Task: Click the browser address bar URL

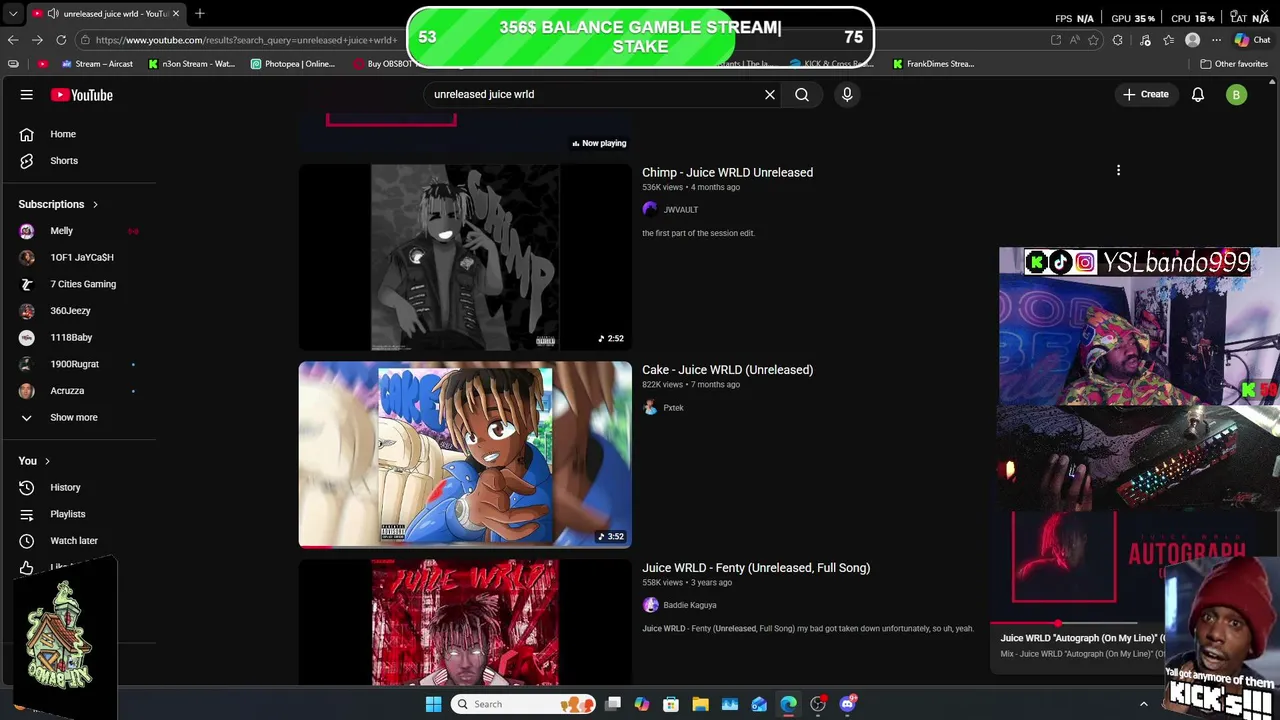Action: (245, 40)
